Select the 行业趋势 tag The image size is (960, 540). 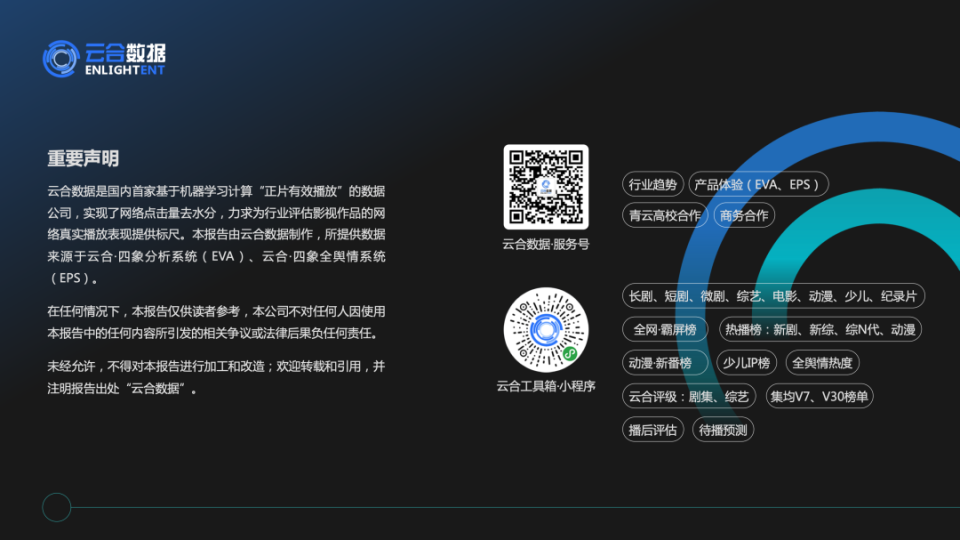pos(653,184)
